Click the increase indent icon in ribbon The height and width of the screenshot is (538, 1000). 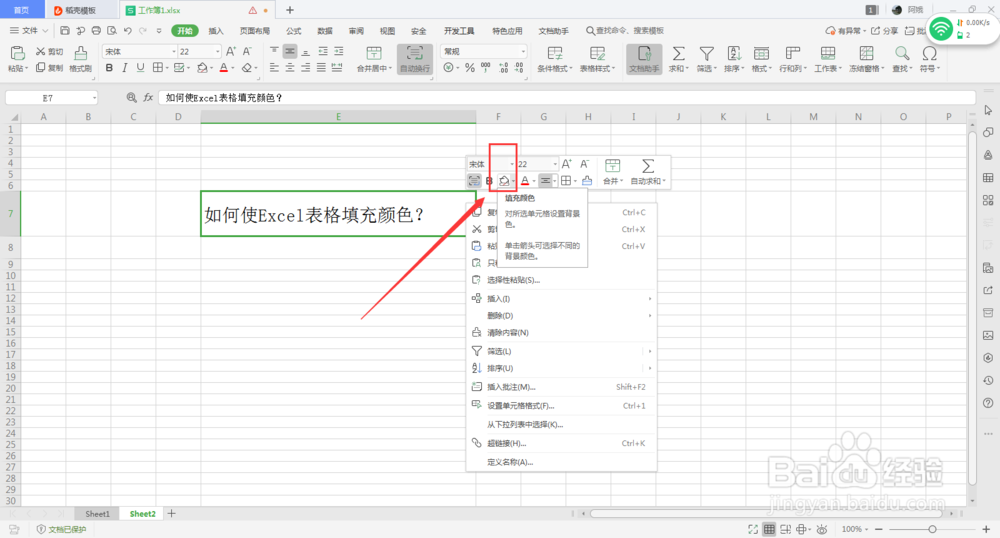tap(339, 52)
